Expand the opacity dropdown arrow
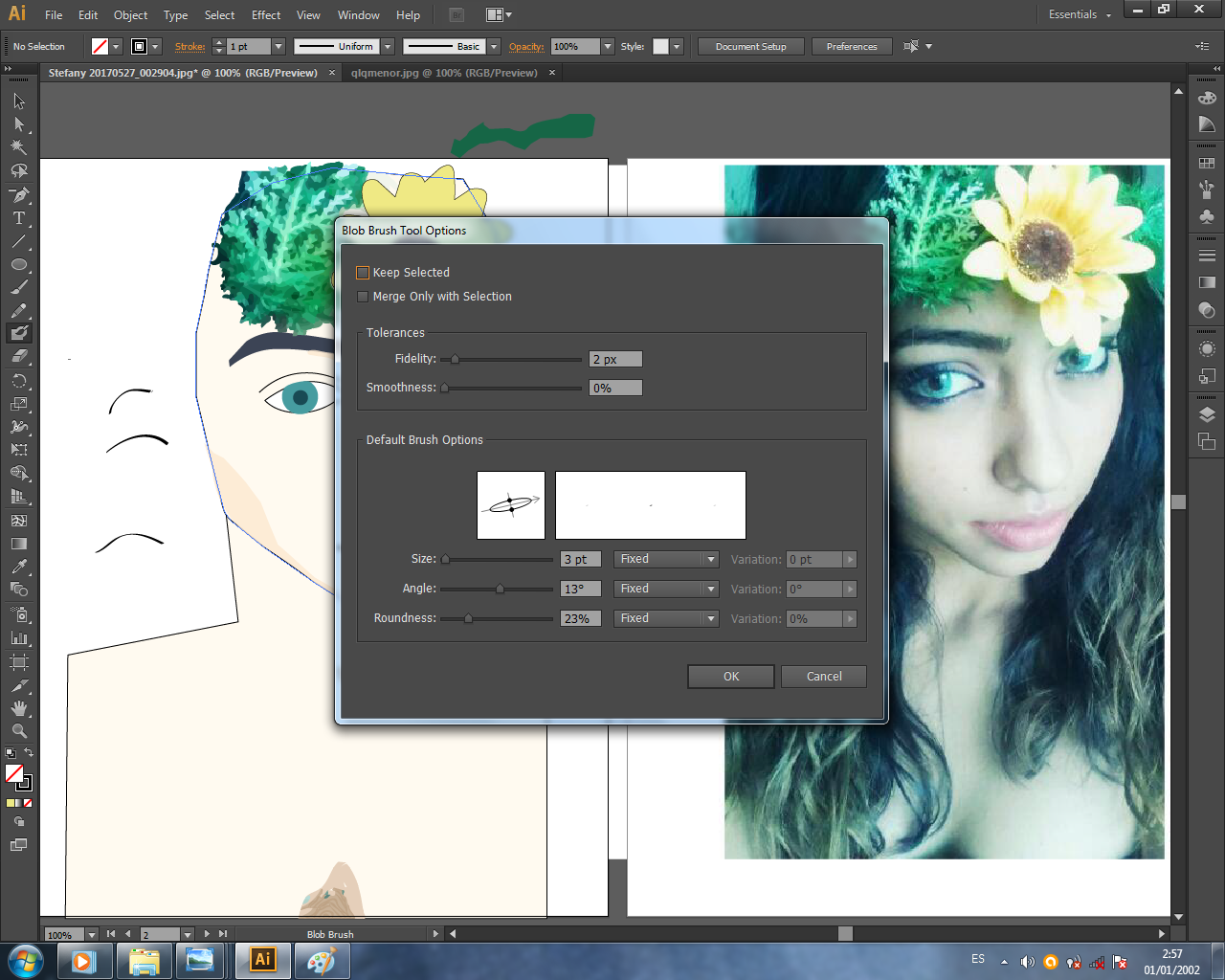Viewport: 1225px width, 980px height. [607, 46]
